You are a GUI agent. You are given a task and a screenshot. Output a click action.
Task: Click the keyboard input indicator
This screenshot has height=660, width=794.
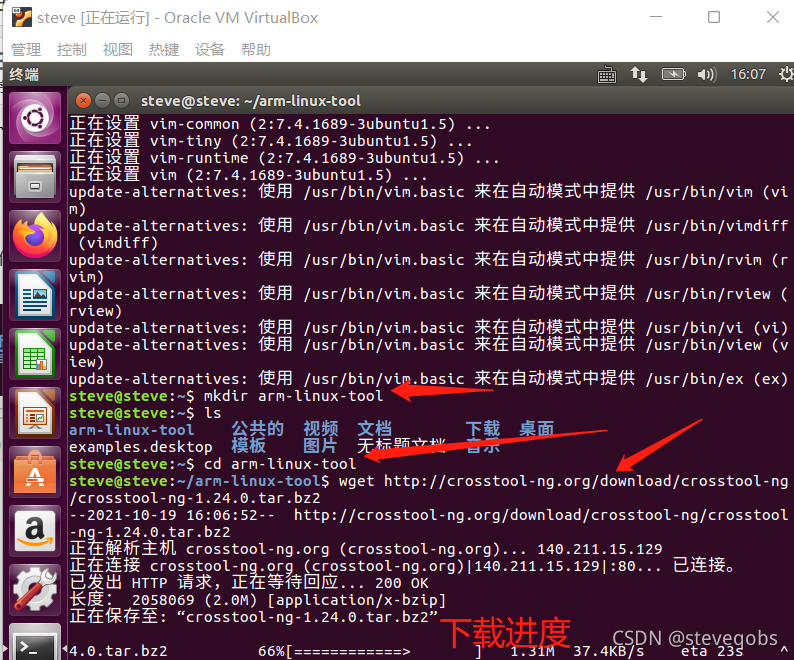[607, 74]
